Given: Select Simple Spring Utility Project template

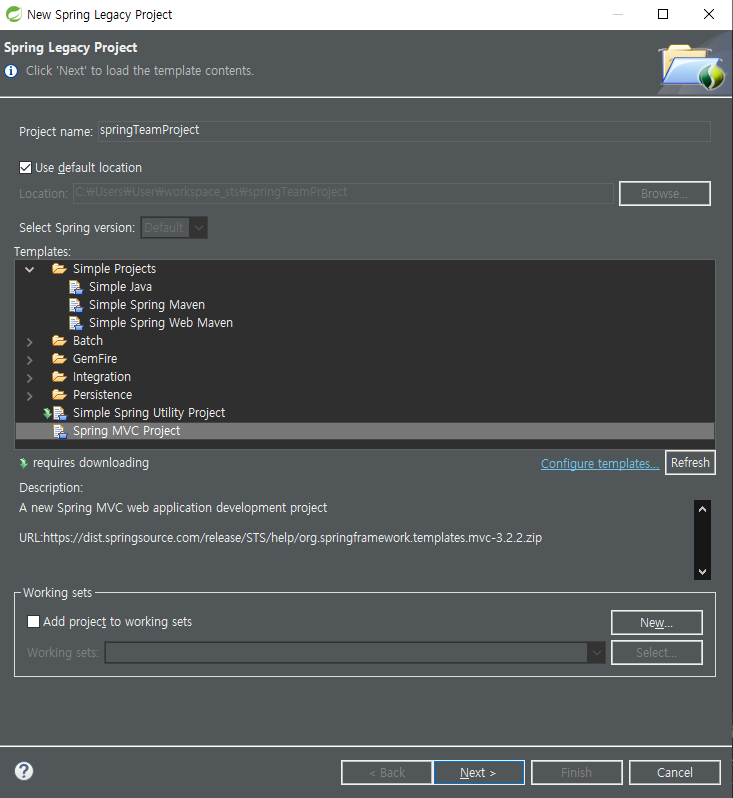Looking at the screenshot, I should tap(149, 413).
